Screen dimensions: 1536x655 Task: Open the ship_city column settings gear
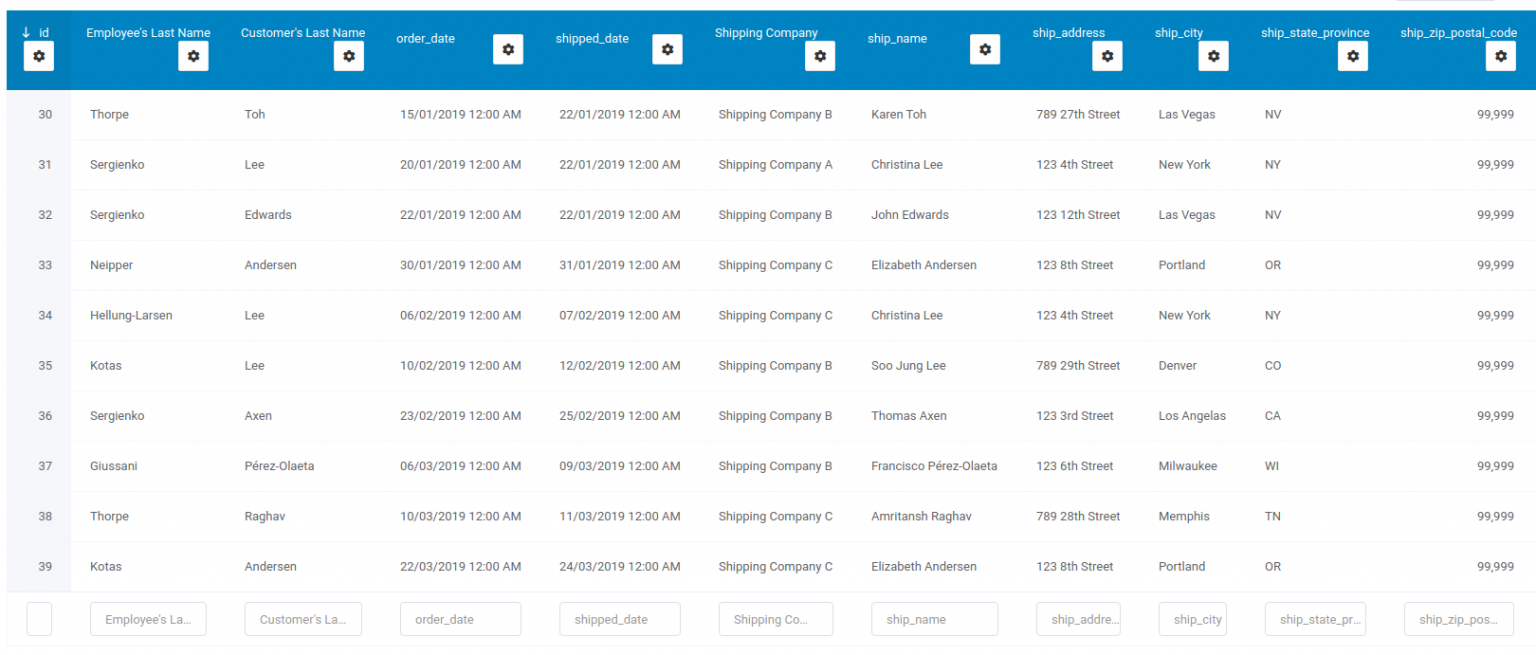click(1213, 56)
